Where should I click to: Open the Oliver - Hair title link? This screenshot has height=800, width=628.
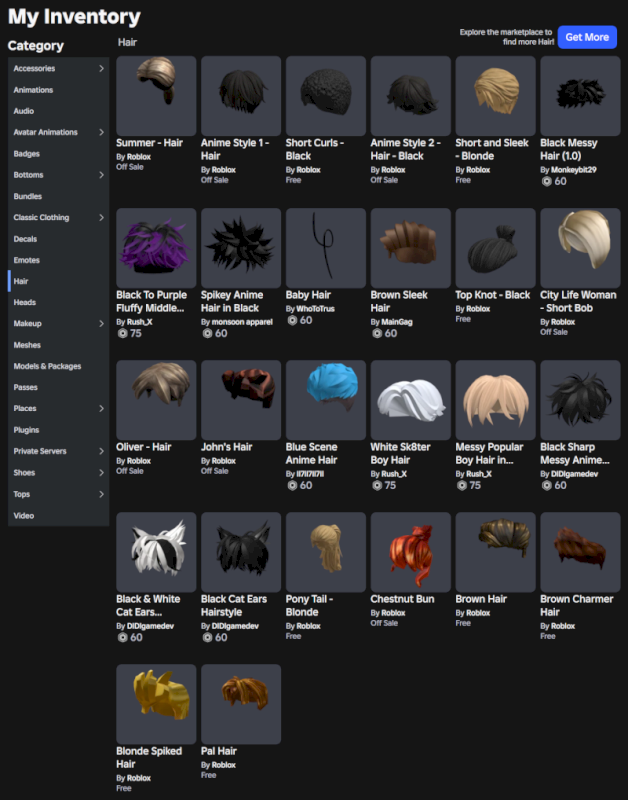(144, 447)
